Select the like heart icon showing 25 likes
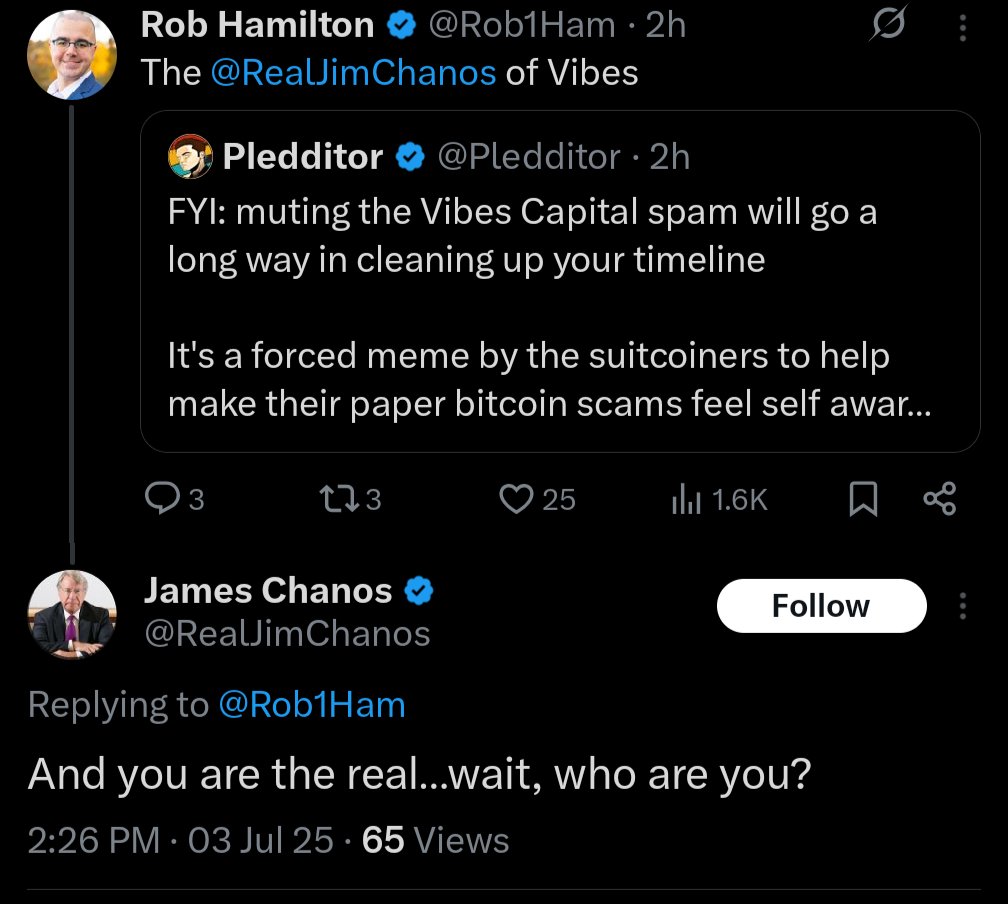Viewport: 1008px width, 904px height. pos(516,498)
